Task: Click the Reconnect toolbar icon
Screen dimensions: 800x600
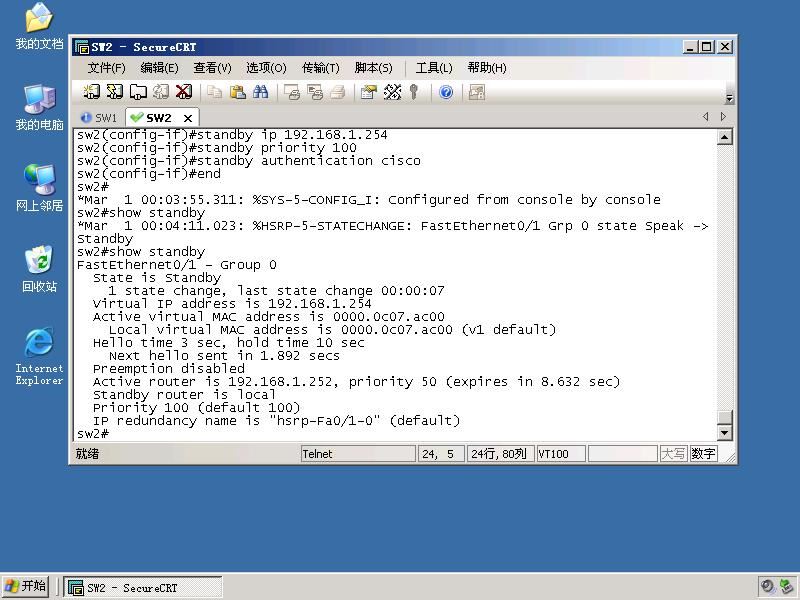Action: (x=161, y=92)
